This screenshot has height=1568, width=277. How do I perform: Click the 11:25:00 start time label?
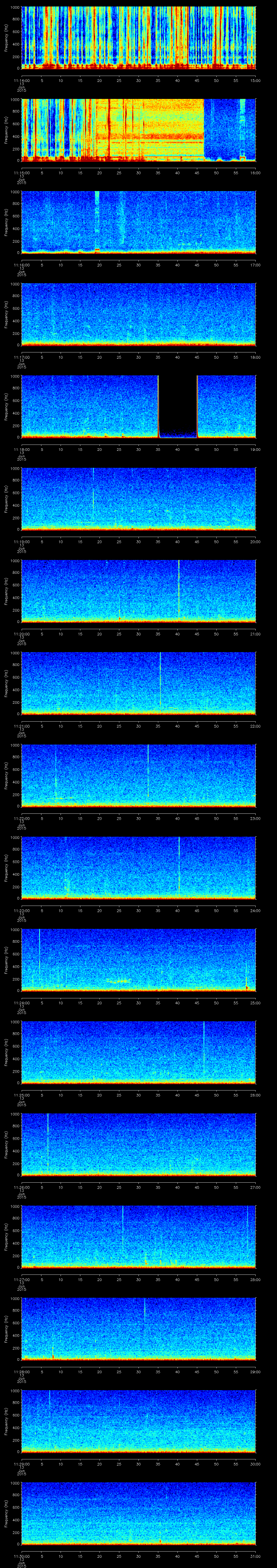click(x=21, y=1096)
